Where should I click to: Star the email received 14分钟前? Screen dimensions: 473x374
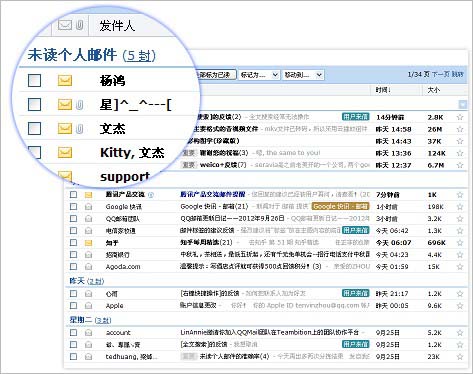point(460,117)
